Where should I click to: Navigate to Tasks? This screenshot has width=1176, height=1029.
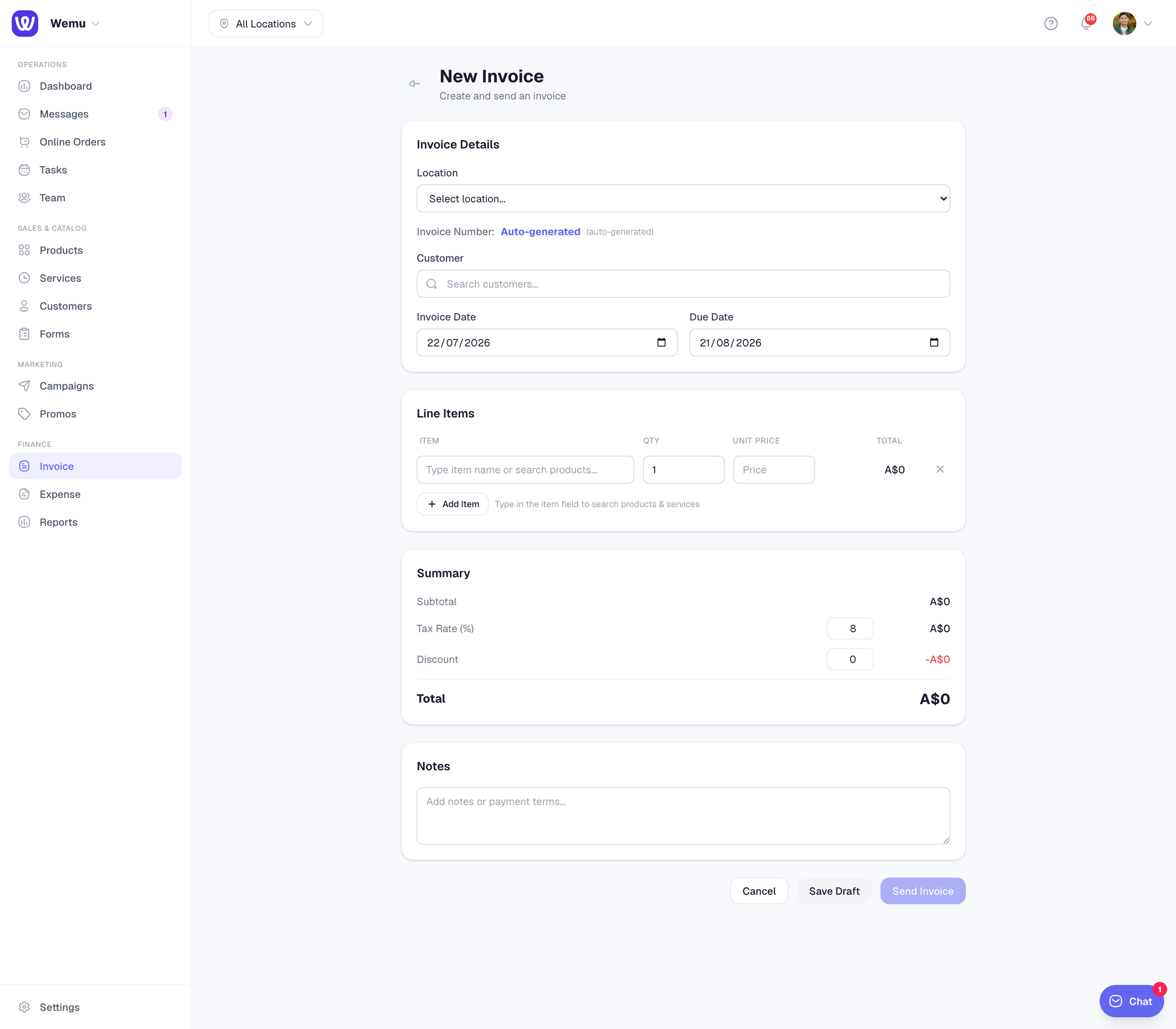click(x=96, y=170)
